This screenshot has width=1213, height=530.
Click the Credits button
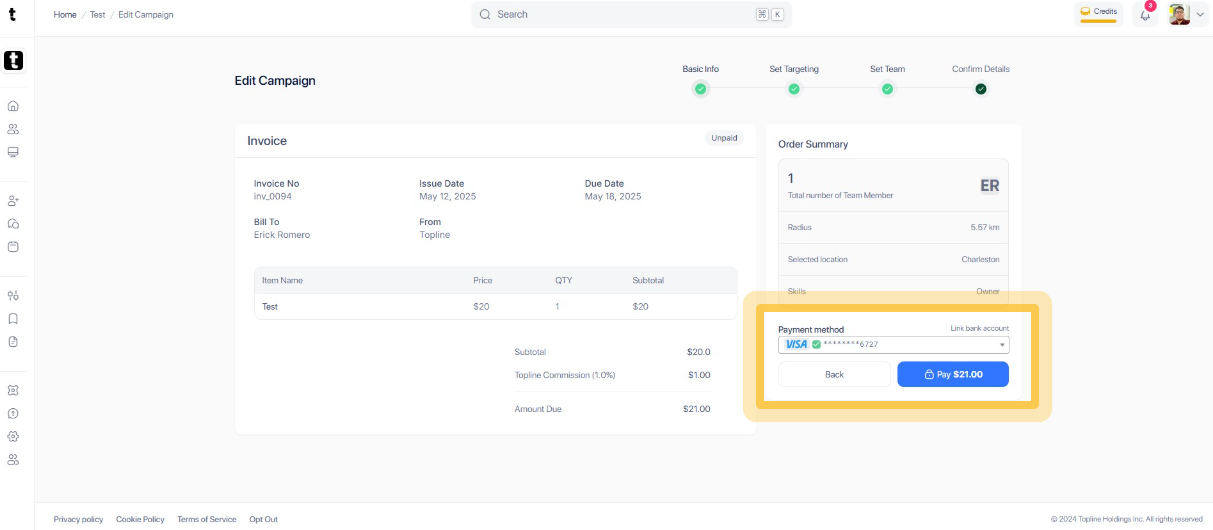pyautogui.click(x=1098, y=13)
